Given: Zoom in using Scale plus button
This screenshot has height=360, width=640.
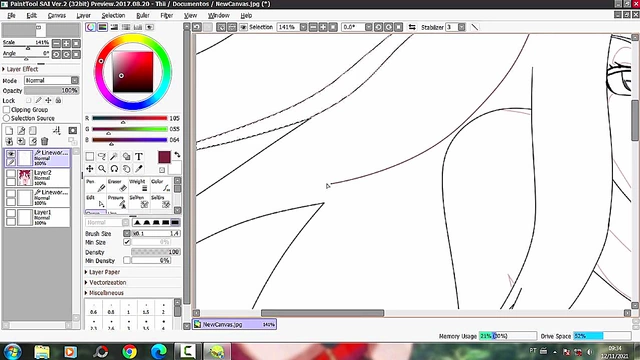Looking at the screenshot, I should [66, 43].
